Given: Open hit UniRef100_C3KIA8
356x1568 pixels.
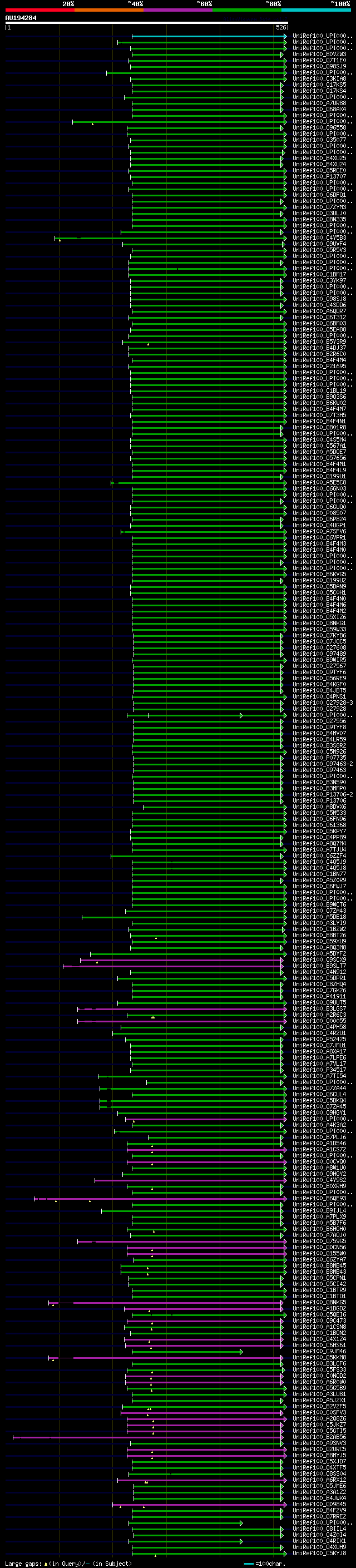Looking at the screenshot, I should coord(319,78).
